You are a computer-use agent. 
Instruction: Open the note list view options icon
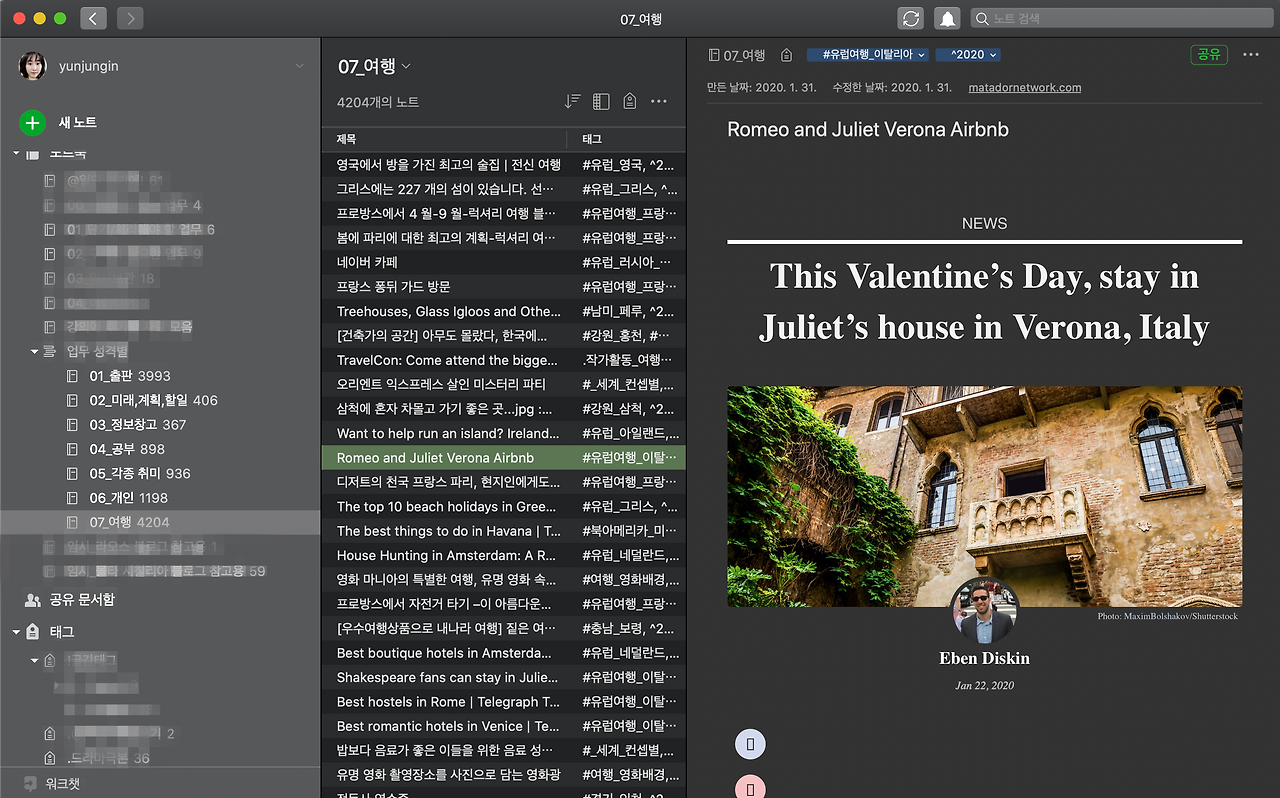coord(601,101)
